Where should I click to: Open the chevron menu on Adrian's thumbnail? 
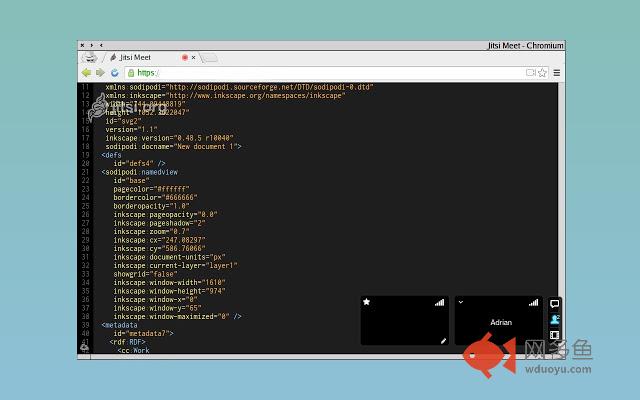(x=461, y=302)
